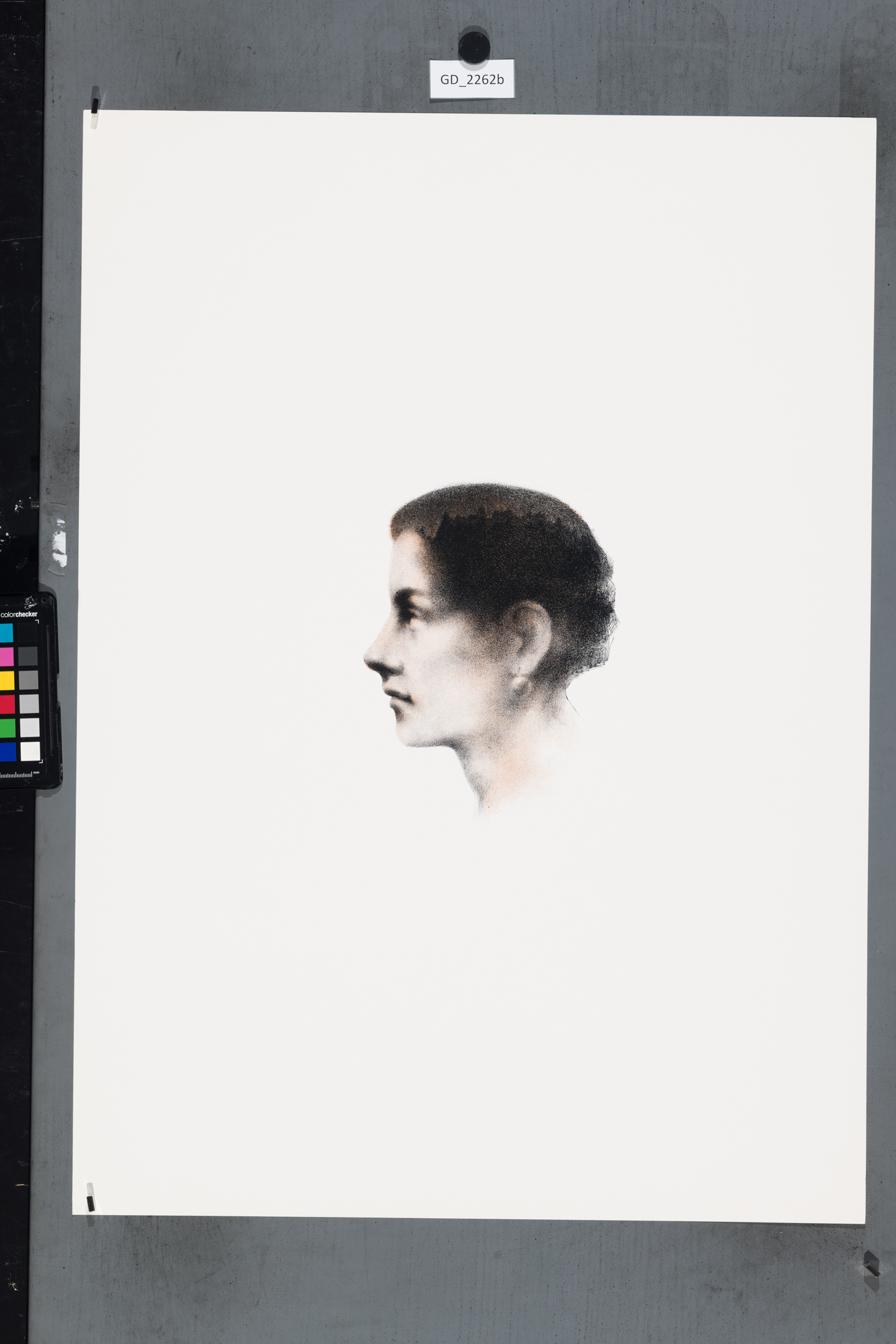Select the cyan patch on the colorchecker
The height and width of the screenshot is (1344, 896).
(6, 633)
